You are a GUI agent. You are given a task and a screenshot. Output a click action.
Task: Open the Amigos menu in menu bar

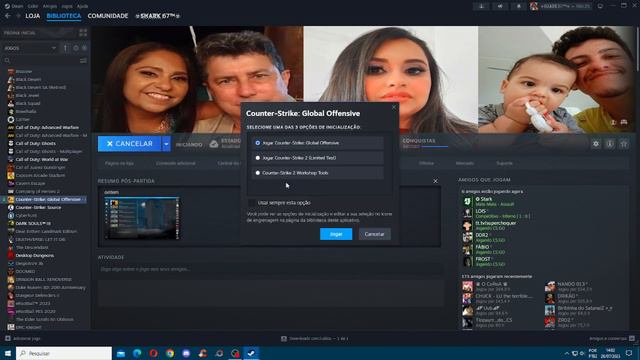point(50,6)
